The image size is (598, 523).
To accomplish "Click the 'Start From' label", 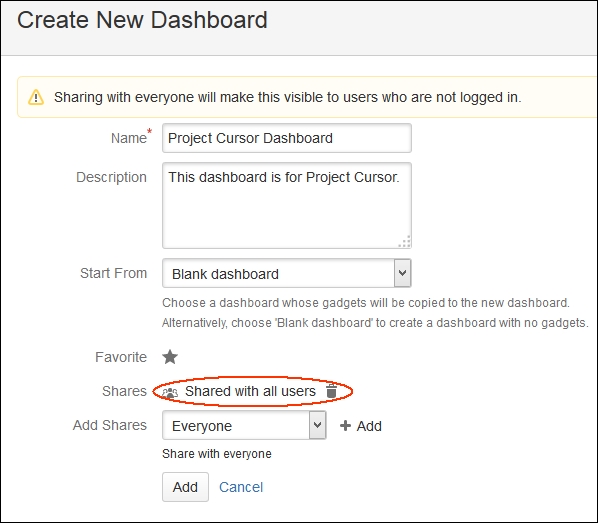I will pos(114,273).
